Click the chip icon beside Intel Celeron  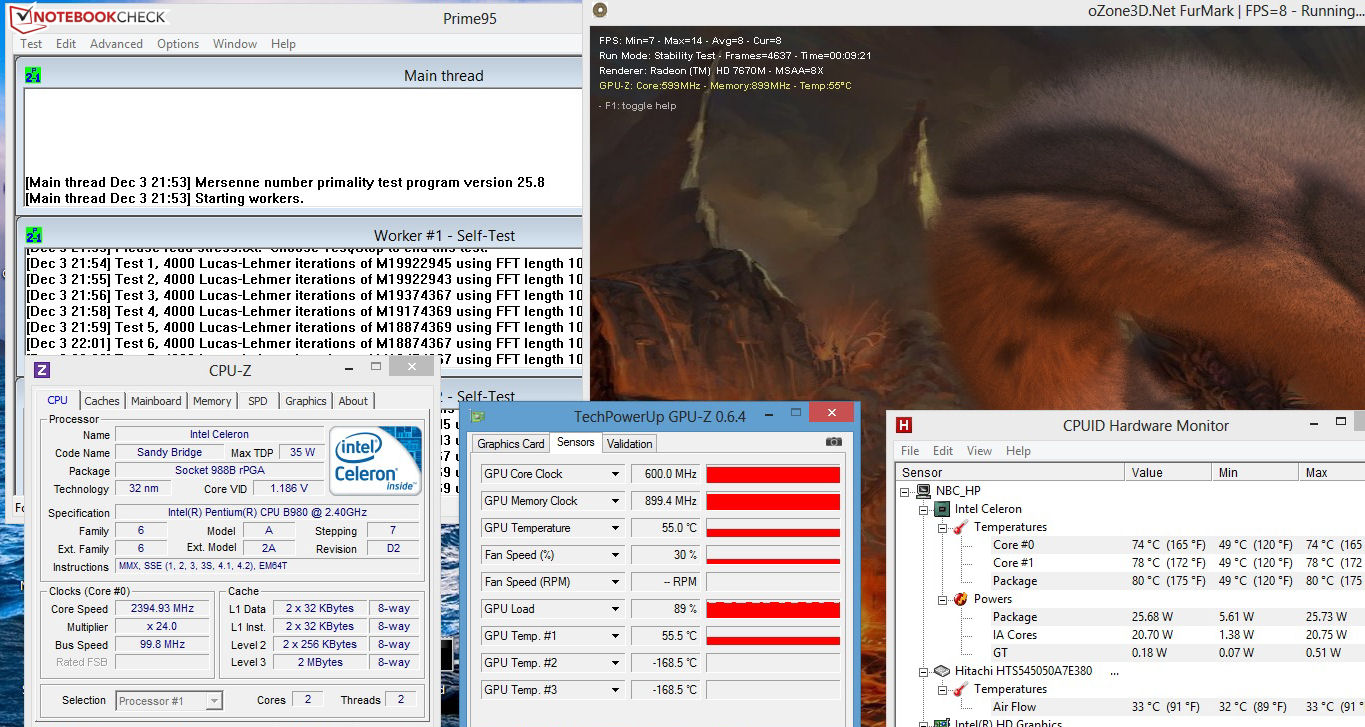(943, 509)
